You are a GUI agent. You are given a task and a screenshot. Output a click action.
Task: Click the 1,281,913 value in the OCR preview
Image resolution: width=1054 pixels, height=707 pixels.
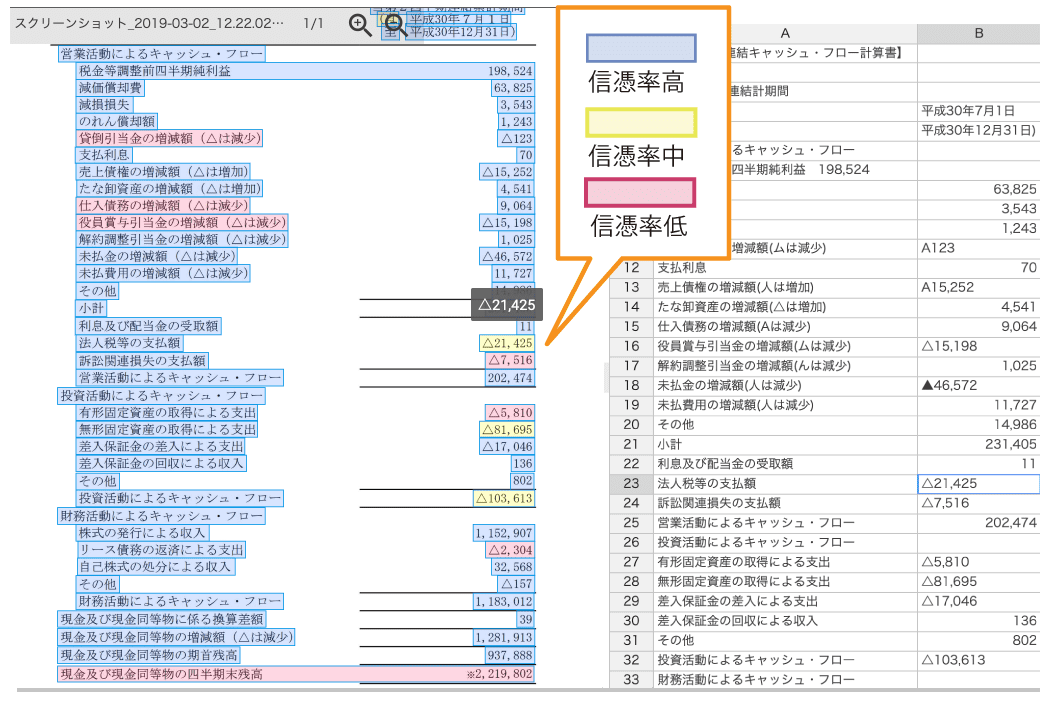tap(504, 637)
